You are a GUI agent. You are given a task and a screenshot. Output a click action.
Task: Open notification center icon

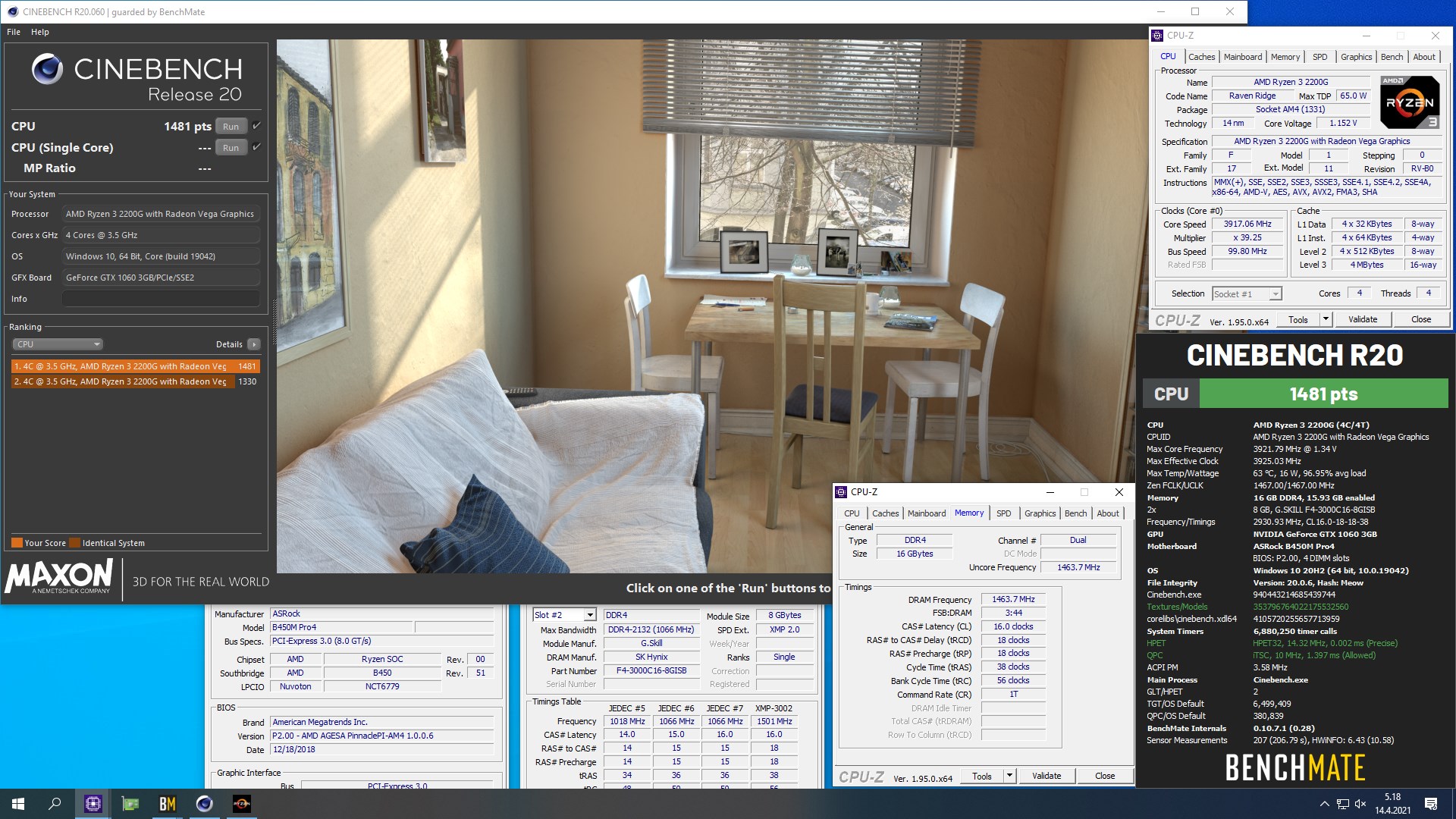[x=1431, y=804]
